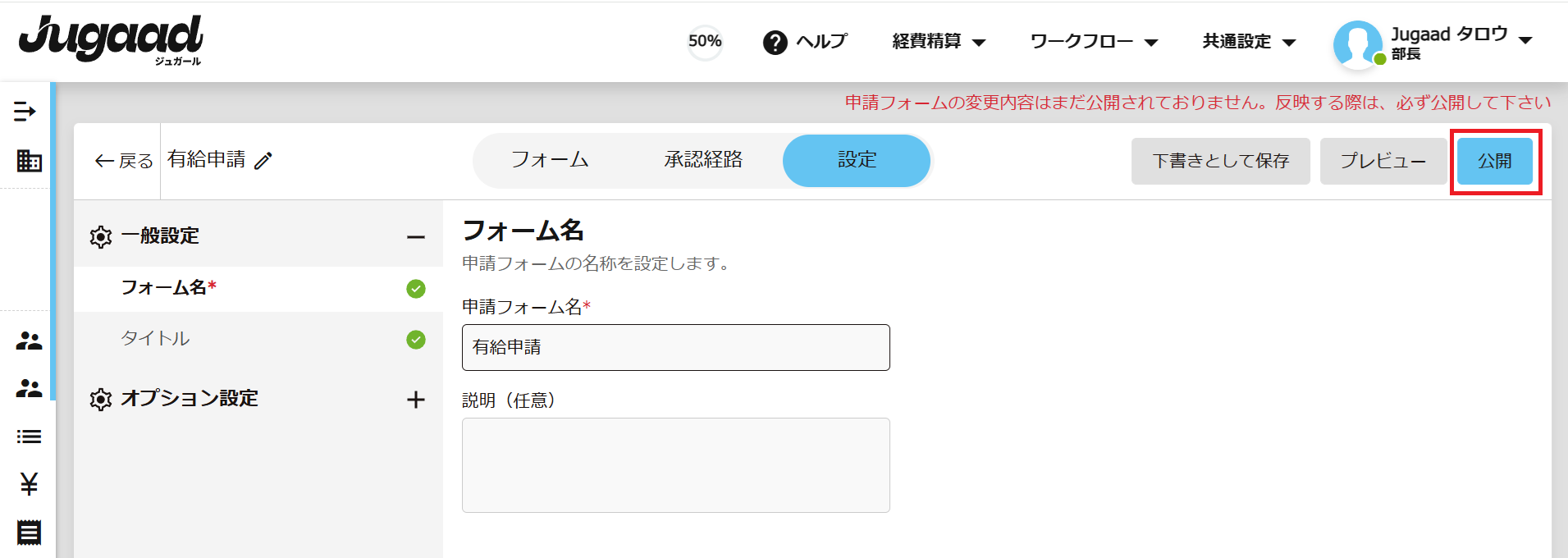
Task: Click the receipt icon in sidebar
Action: (29, 533)
